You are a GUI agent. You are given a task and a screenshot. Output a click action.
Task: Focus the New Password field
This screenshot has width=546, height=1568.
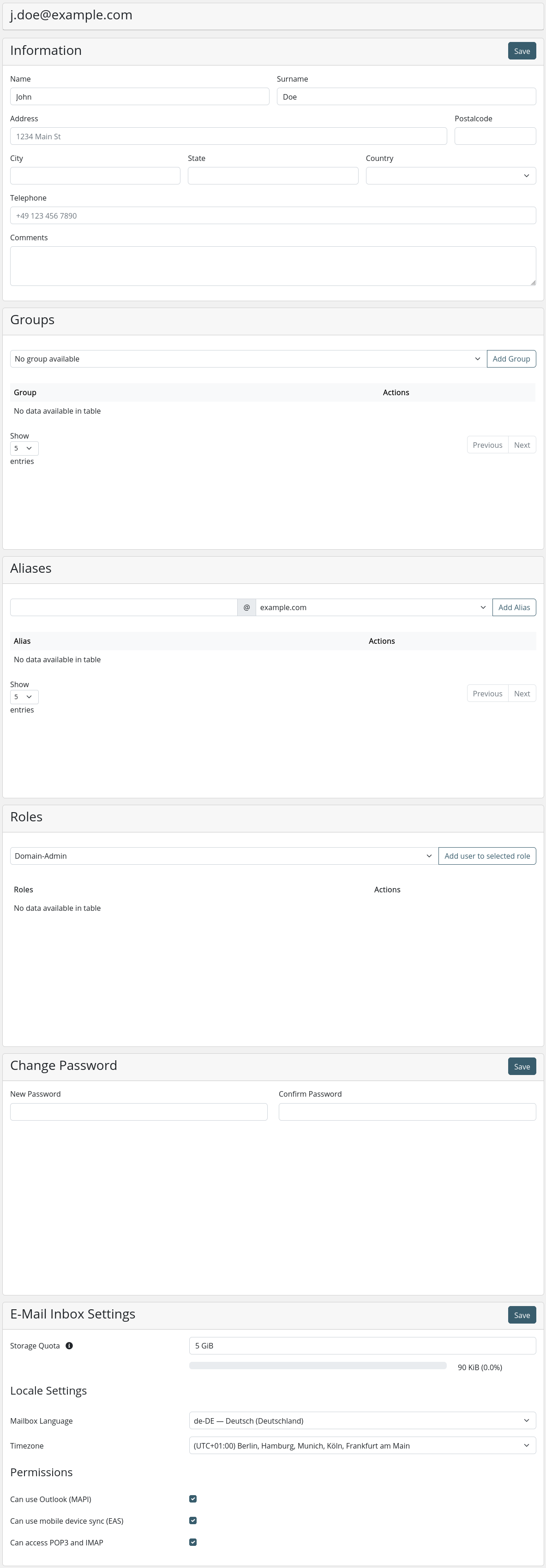point(139,1111)
